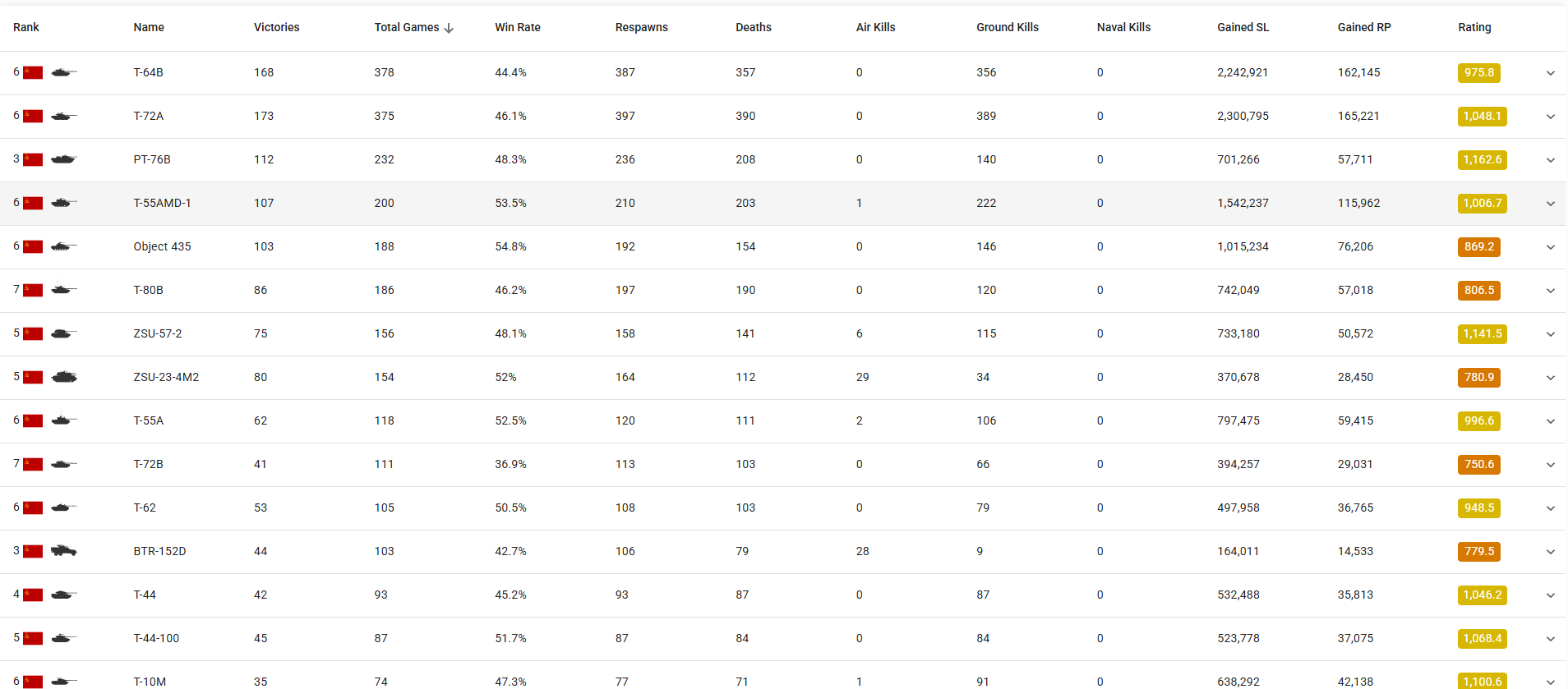Click the descending sort arrow beside Total Games
The height and width of the screenshot is (689, 1568).
pos(449,28)
